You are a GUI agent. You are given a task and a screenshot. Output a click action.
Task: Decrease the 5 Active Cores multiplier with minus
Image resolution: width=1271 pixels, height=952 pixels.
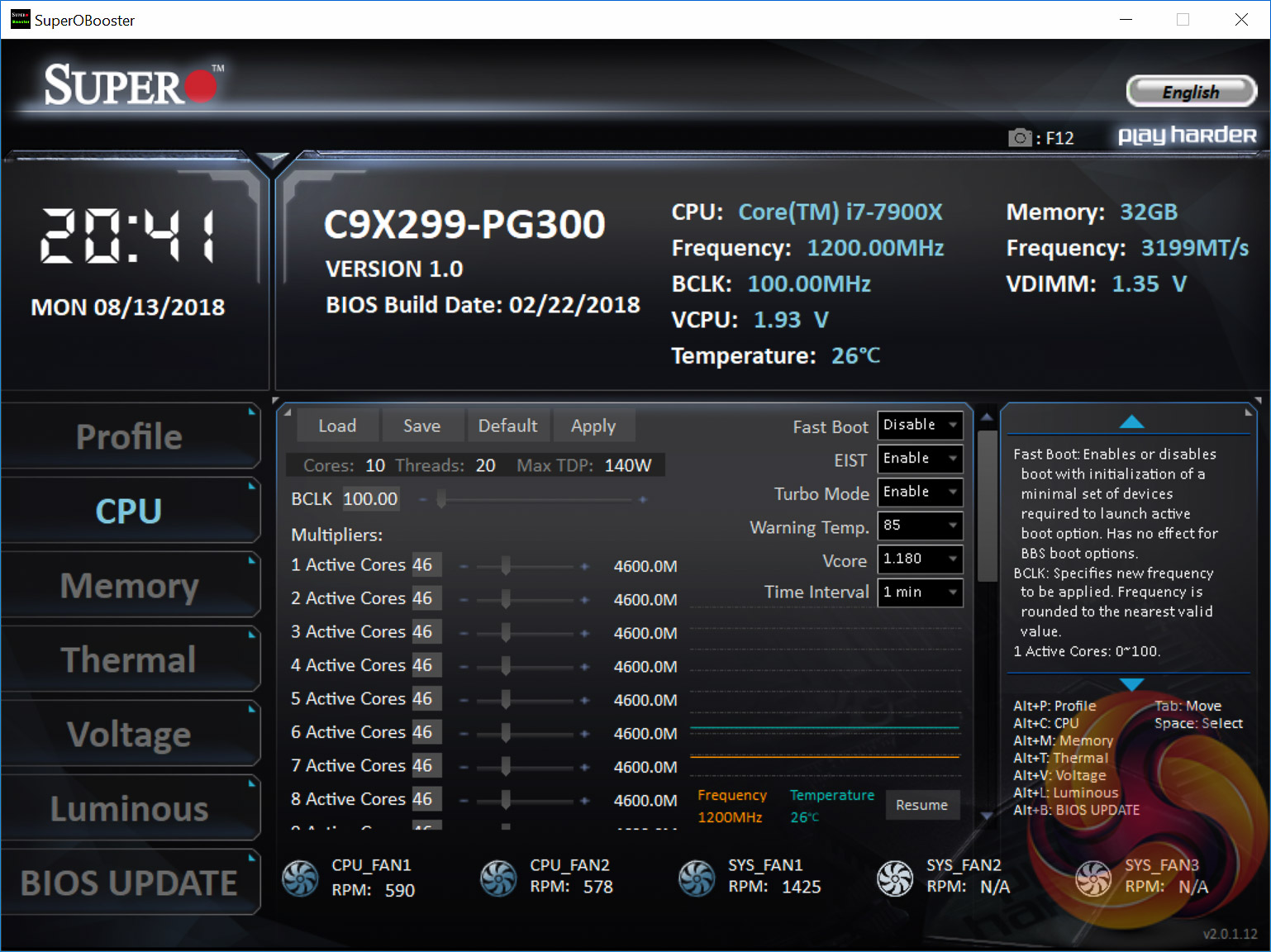(464, 700)
